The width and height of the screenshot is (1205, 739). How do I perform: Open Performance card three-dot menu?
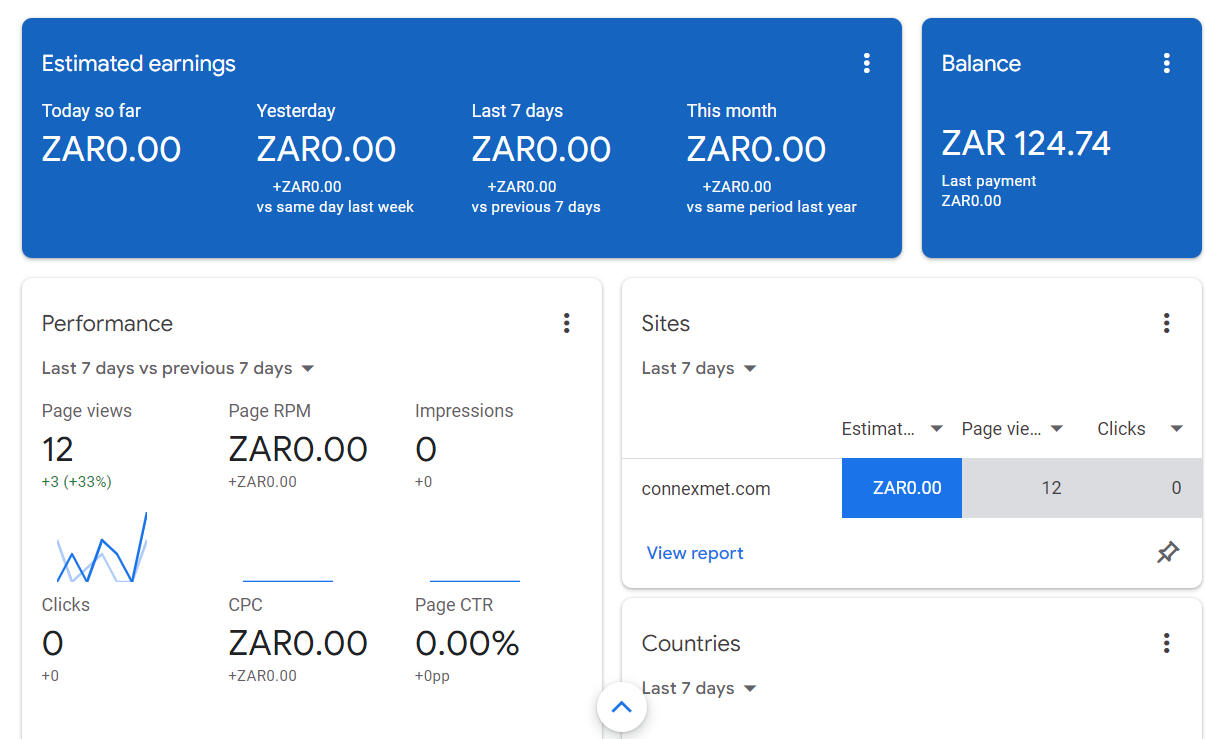pyautogui.click(x=566, y=323)
